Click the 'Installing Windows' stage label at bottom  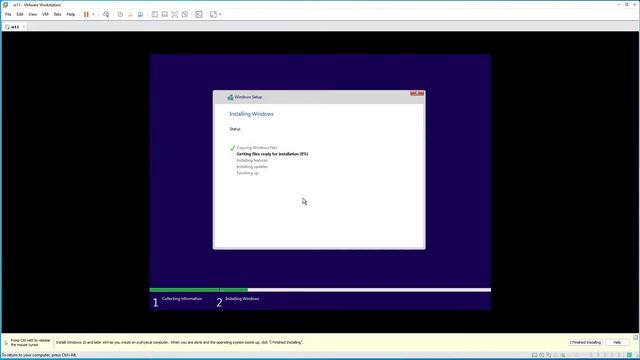tap(242, 299)
